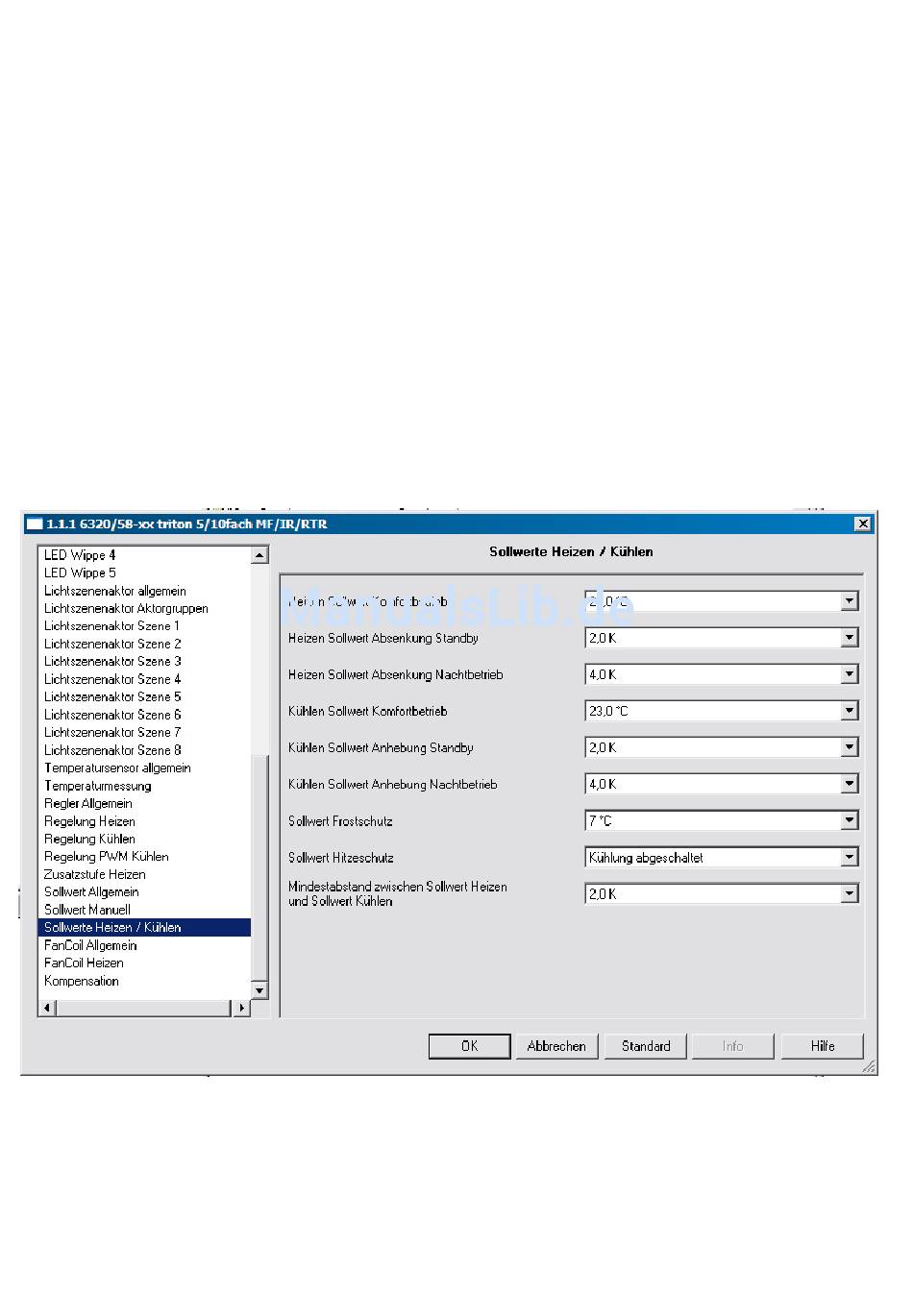Select Sollwerte Heizen / Kühlen page
The width and height of the screenshot is (913, 1316).
click(x=144, y=927)
